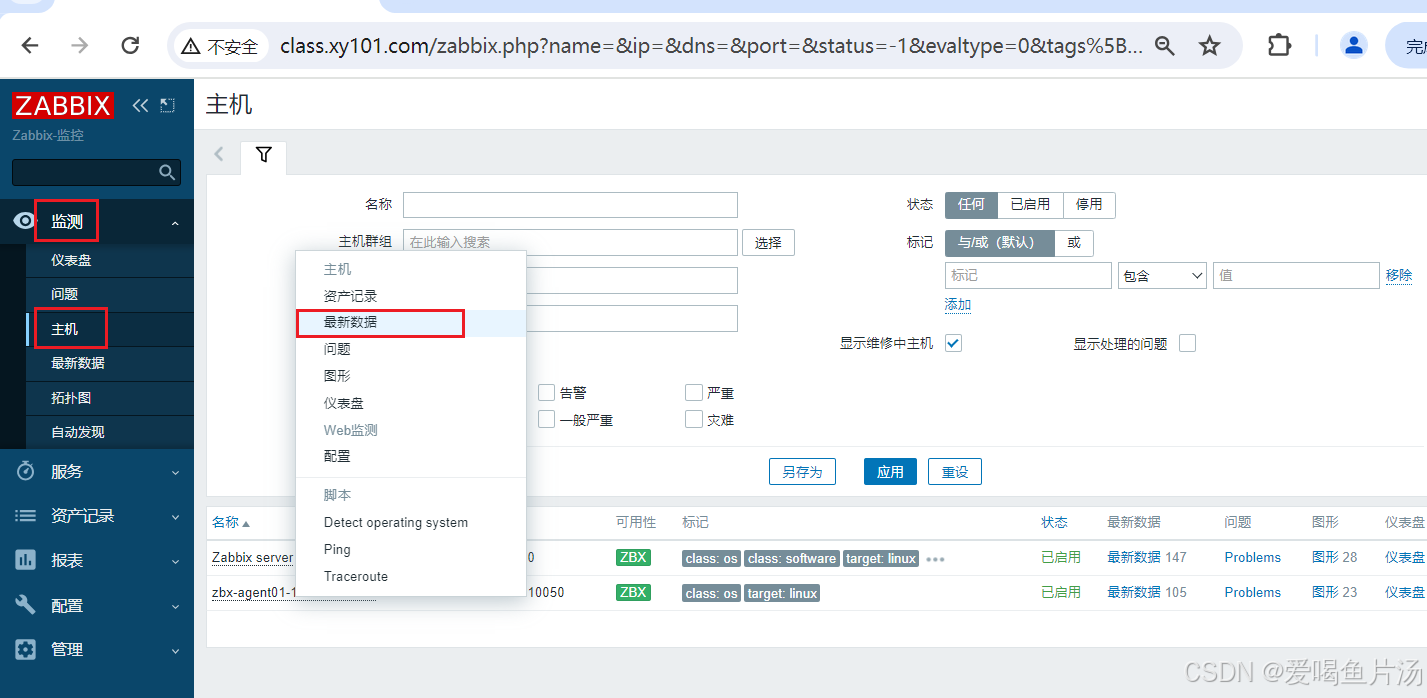Open Problems link for Zabbix server
The width and height of the screenshot is (1427, 698).
point(1253,558)
